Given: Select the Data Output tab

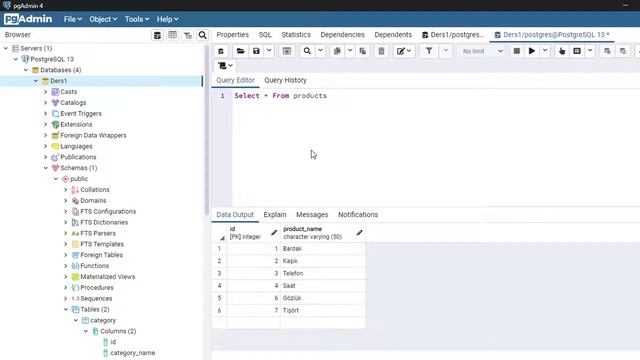Looking at the screenshot, I should 235,215.
